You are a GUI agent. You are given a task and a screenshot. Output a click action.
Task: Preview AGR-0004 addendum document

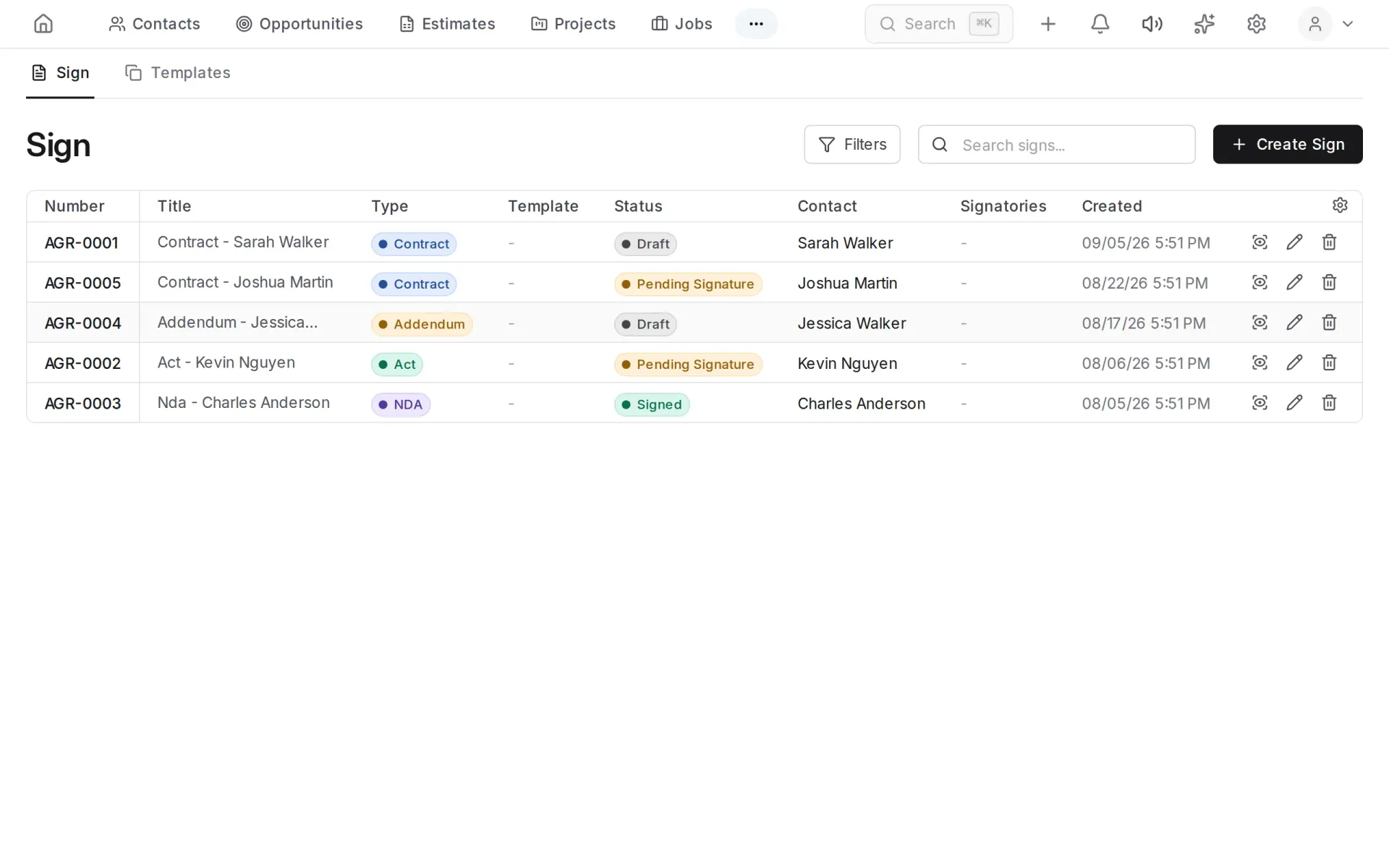[1260, 323]
